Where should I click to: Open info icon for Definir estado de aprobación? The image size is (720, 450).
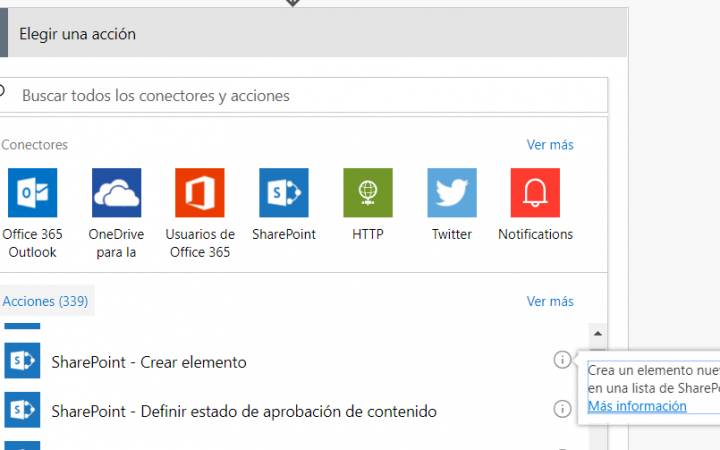click(562, 409)
